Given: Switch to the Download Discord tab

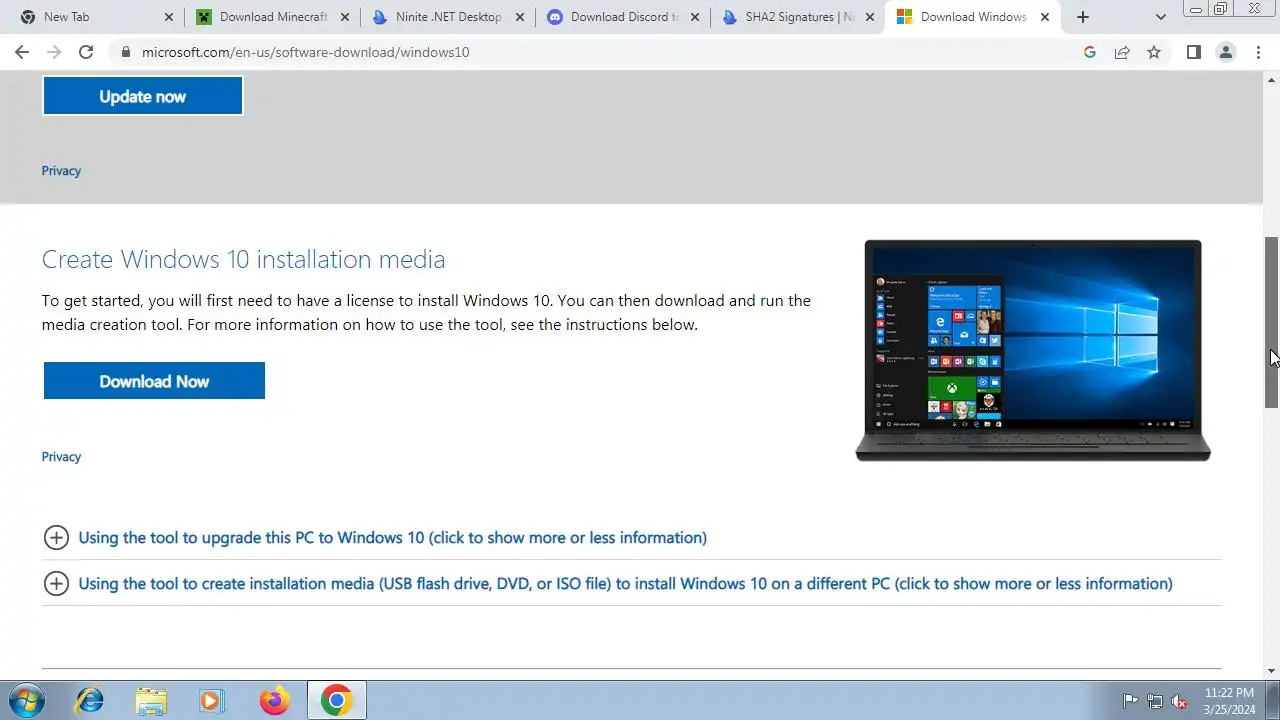Looking at the screenshot, I should (622, 17).
